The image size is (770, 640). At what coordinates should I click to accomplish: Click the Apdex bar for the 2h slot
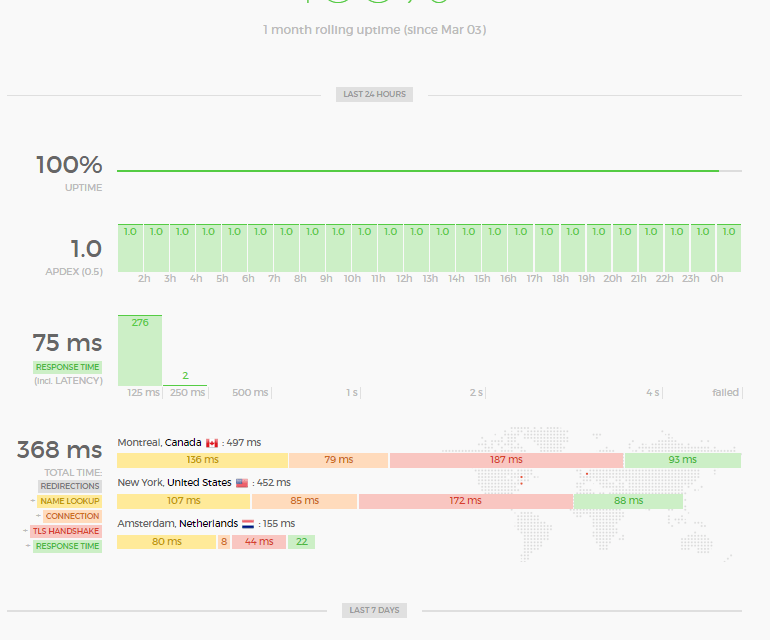click(x=156, y=248)
